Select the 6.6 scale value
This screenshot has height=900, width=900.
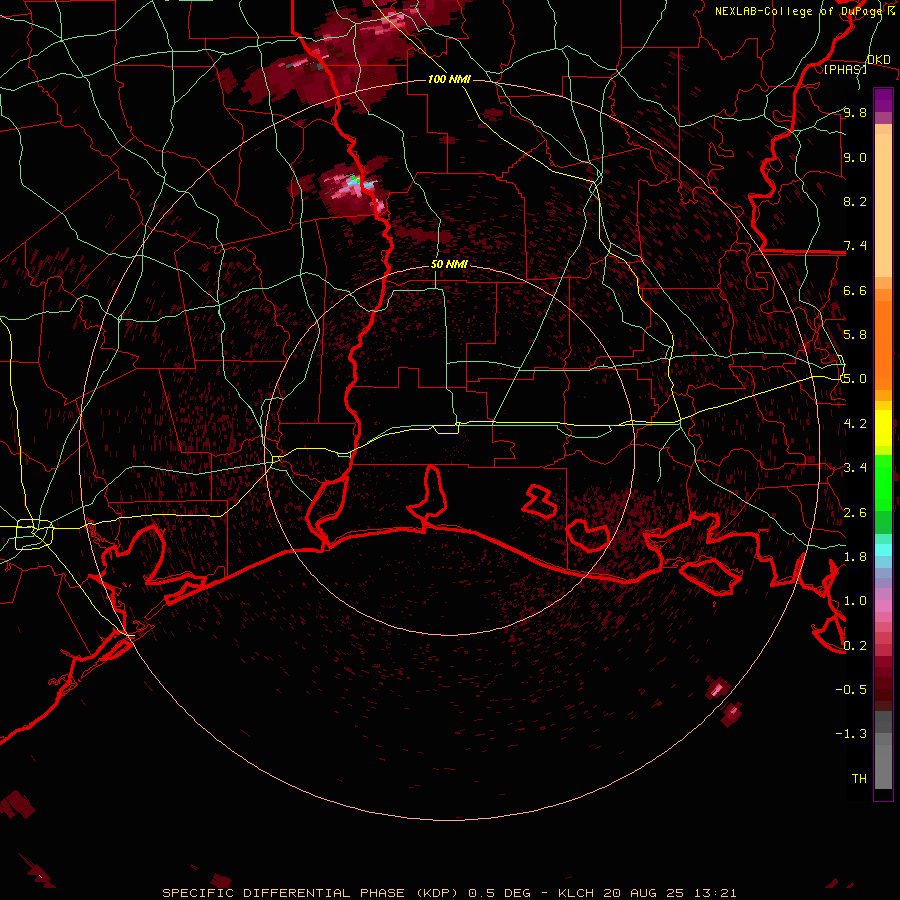(855, 290)
